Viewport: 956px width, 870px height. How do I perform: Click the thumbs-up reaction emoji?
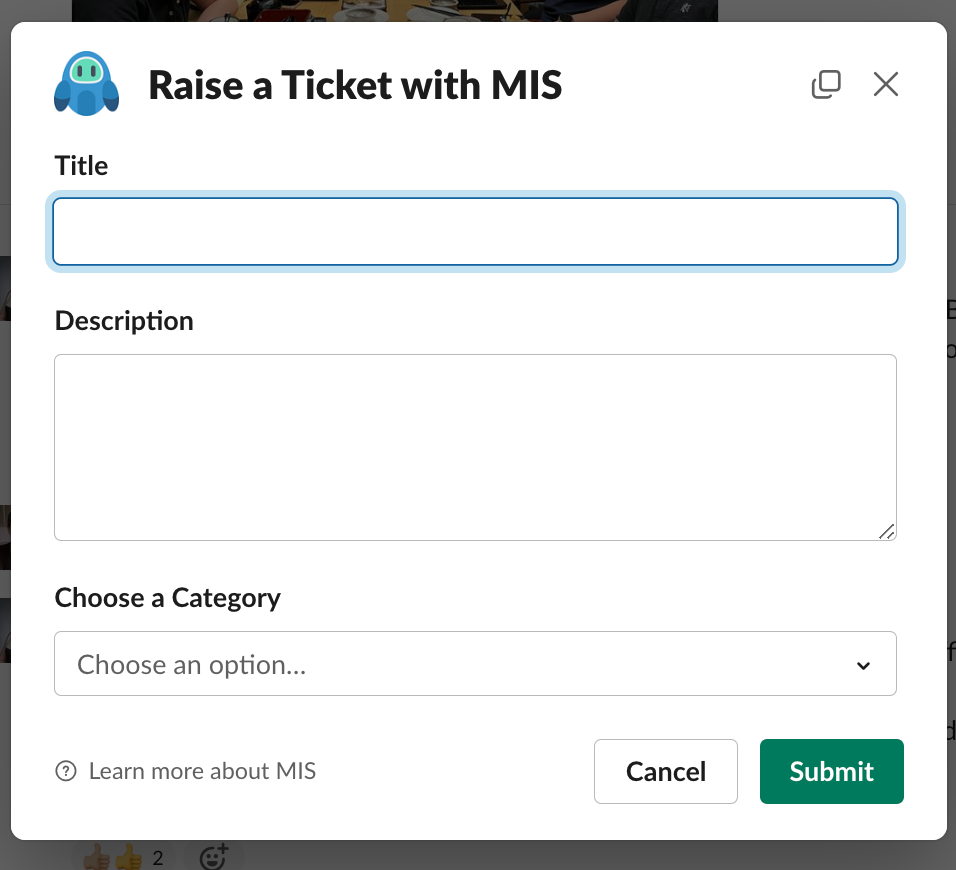[112, 857]
